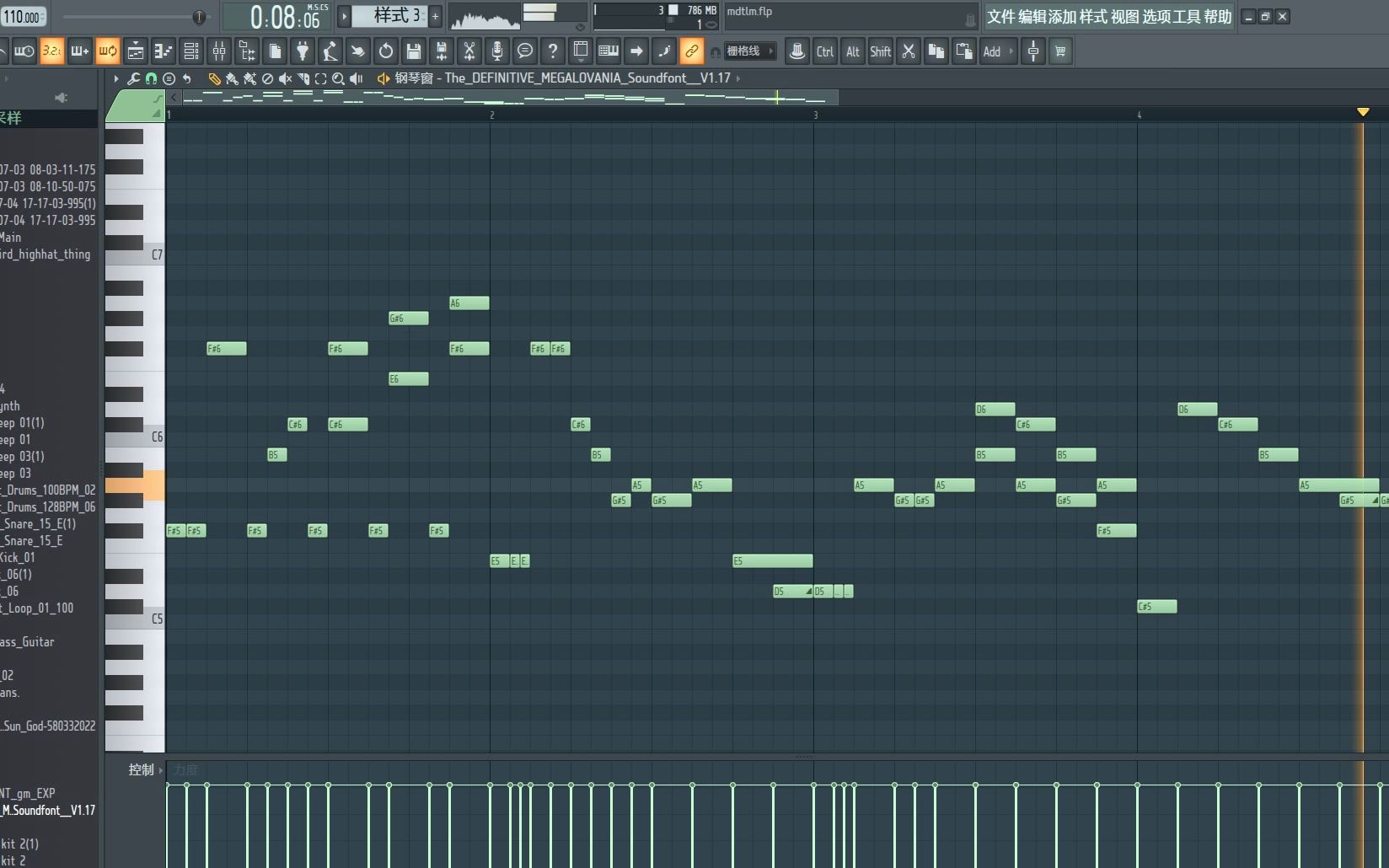Open the arrange windows dropdown icon
Screen dimensions: 1389x868
[x=581, y=51]
